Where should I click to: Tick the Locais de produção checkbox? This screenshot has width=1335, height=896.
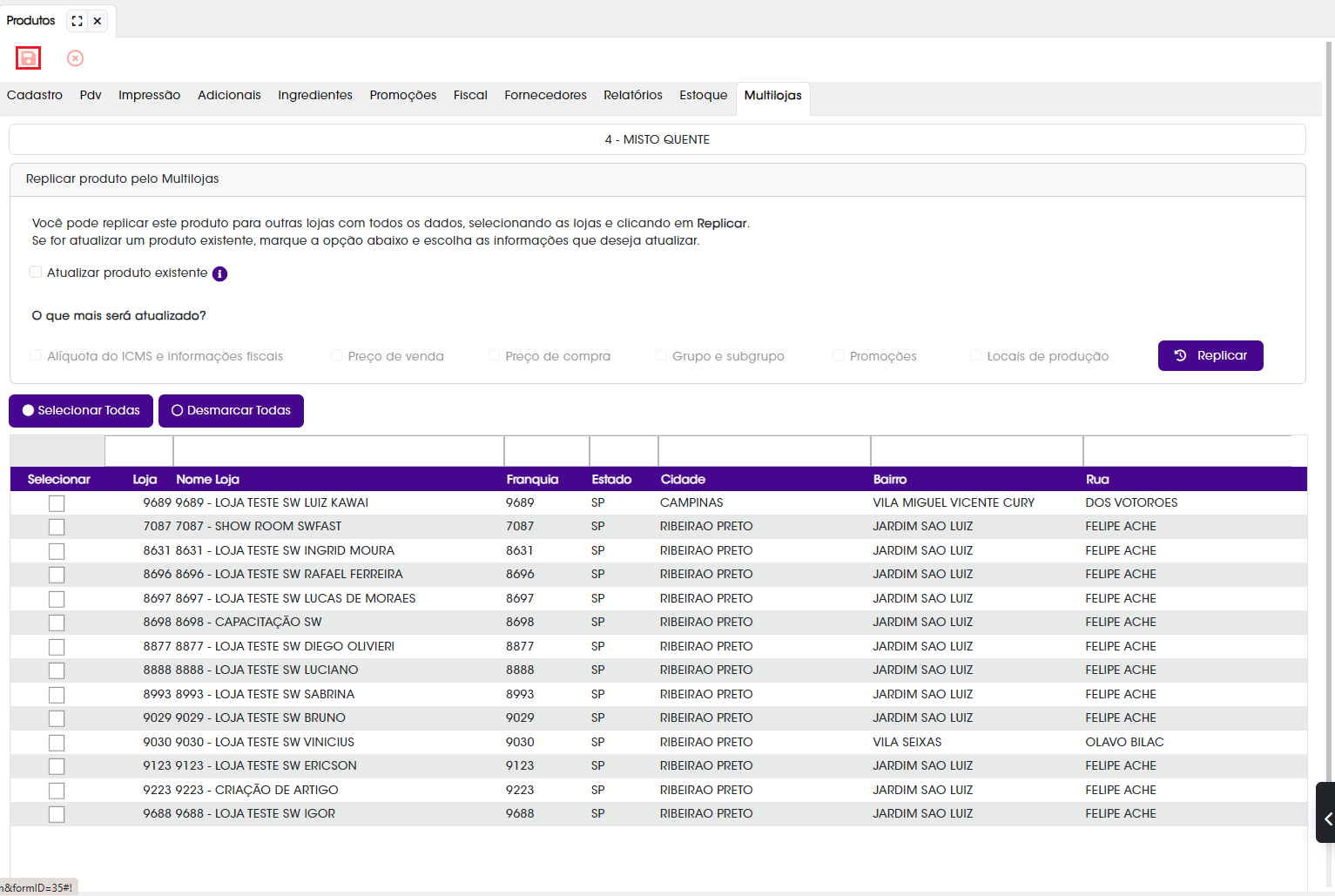(x=975, y=355)
